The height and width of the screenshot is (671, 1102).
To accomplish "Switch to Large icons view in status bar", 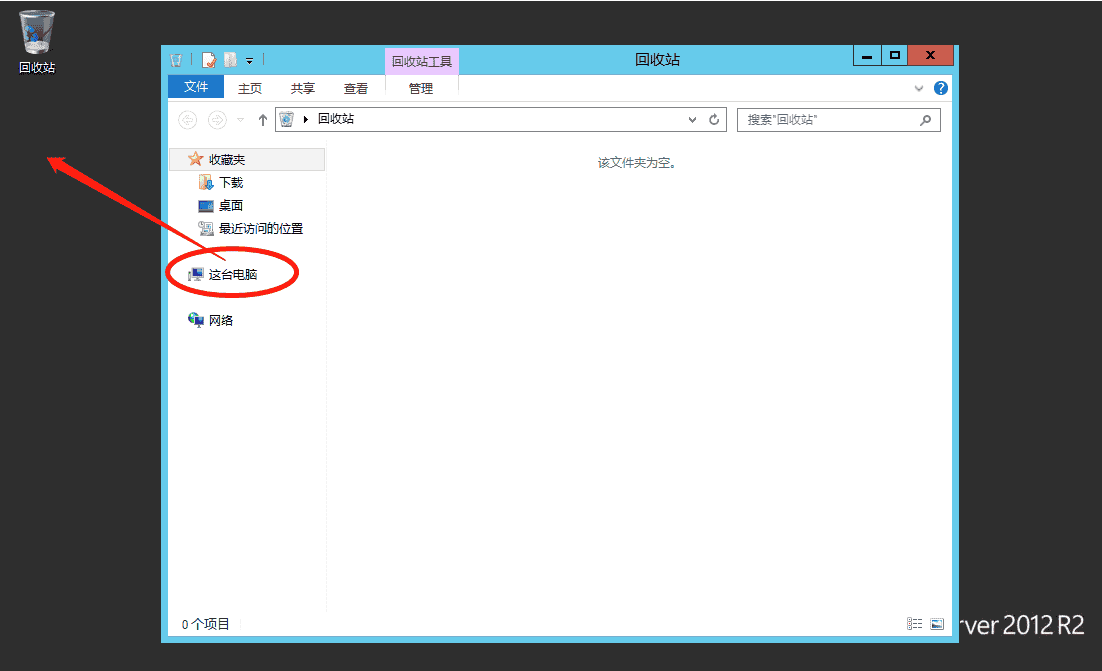I will tap(937, 623).
